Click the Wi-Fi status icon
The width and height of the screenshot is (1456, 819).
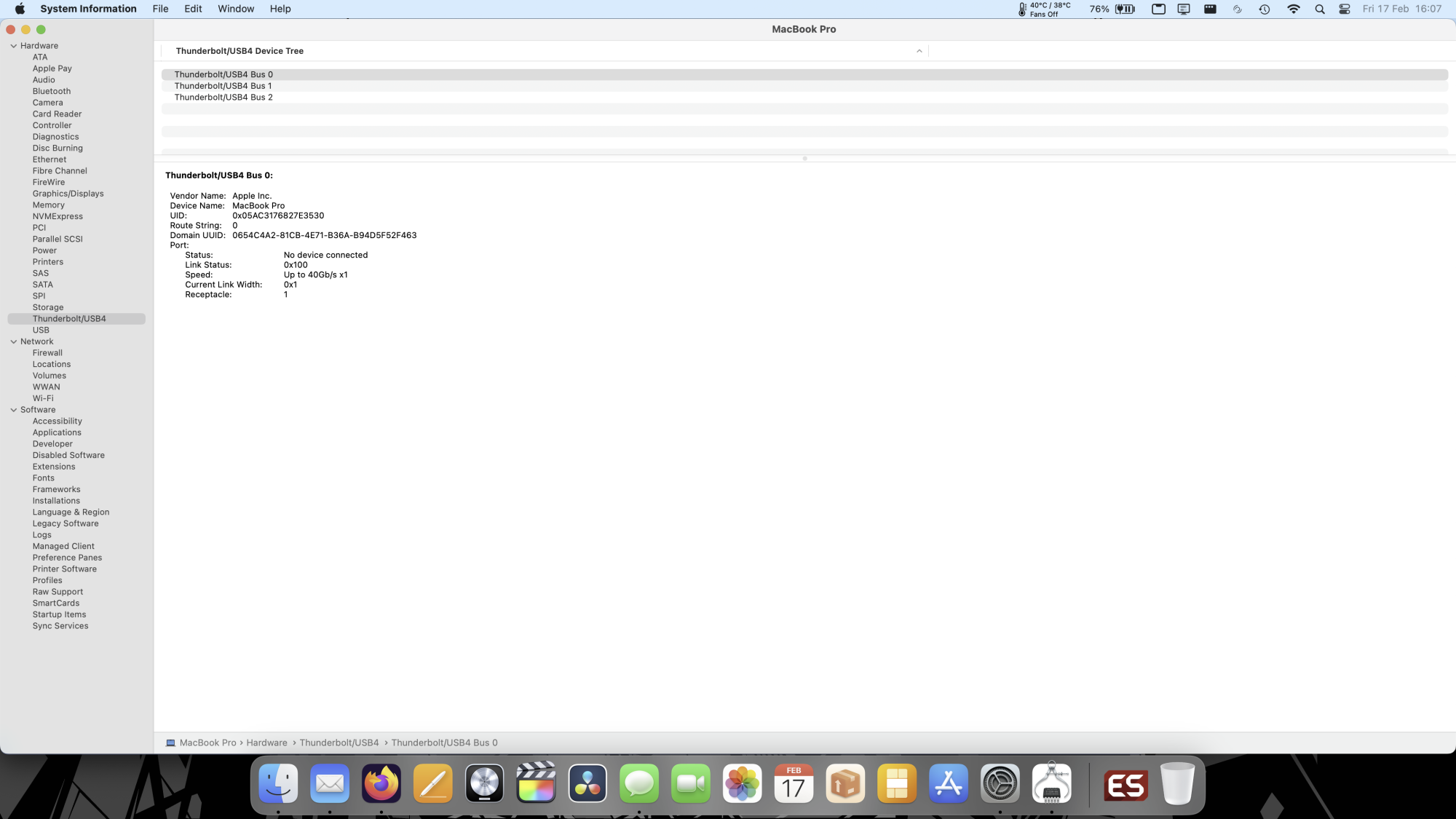pos(1293,9)
